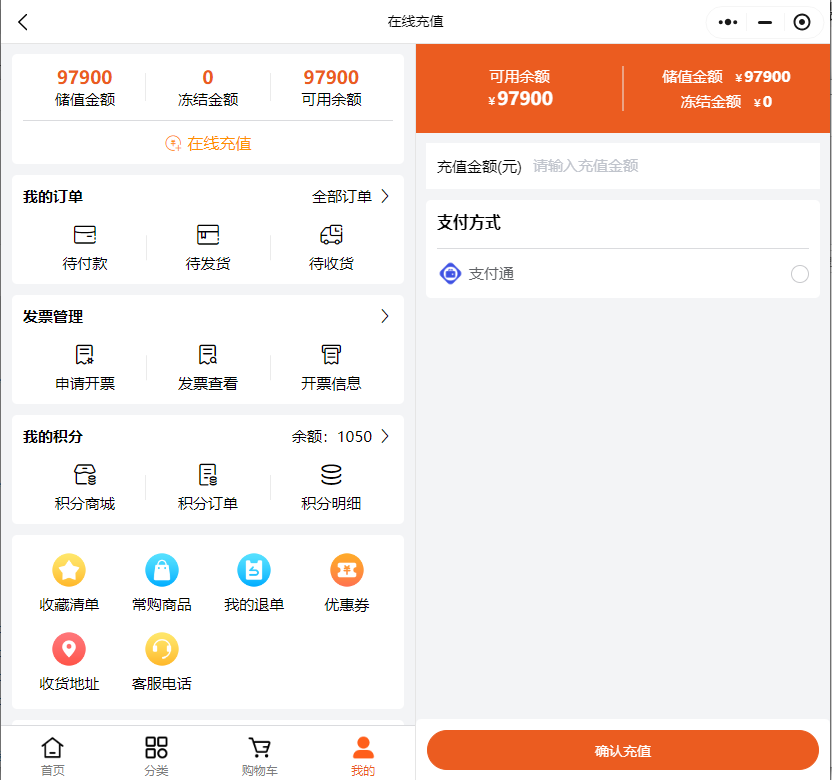
Task: Click the 发票查看 invoice view icon
Action: coord(208,355)
